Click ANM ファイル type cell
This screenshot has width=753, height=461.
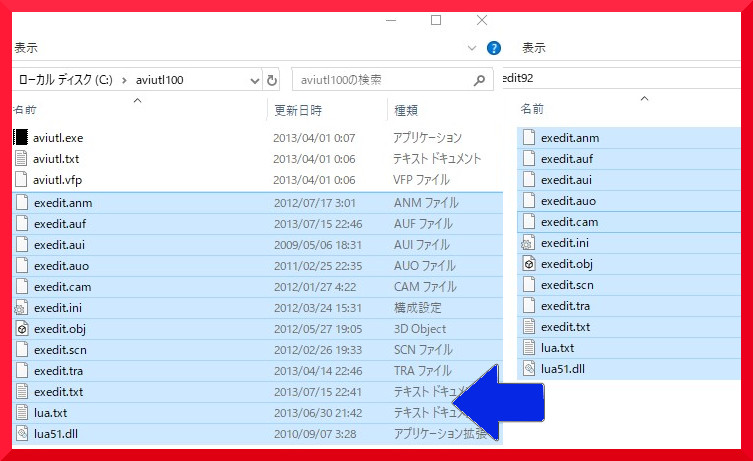[426, 203]
